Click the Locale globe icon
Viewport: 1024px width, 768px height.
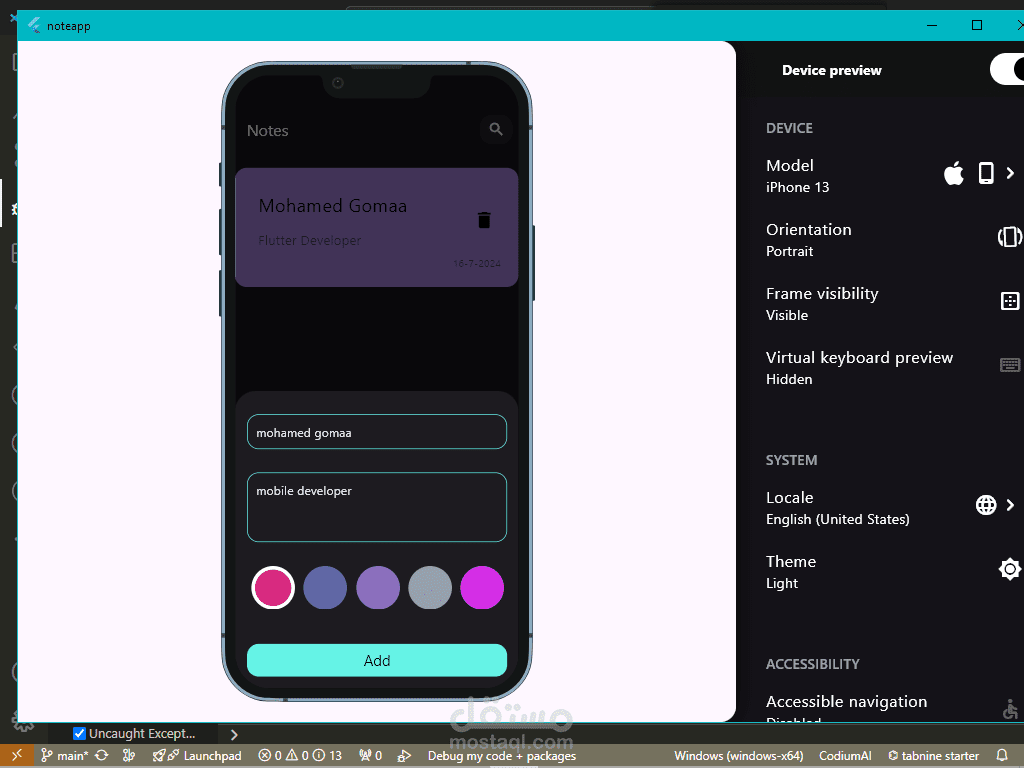pyautogui.click(x=986, y=505)
